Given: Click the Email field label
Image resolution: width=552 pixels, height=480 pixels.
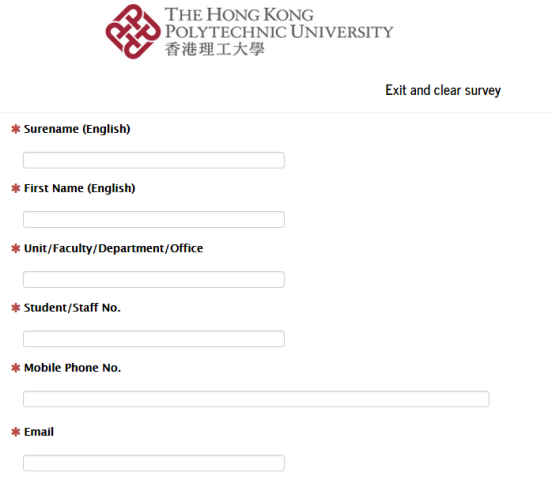Looking at the screenshot, I should (x=39, y=432).
